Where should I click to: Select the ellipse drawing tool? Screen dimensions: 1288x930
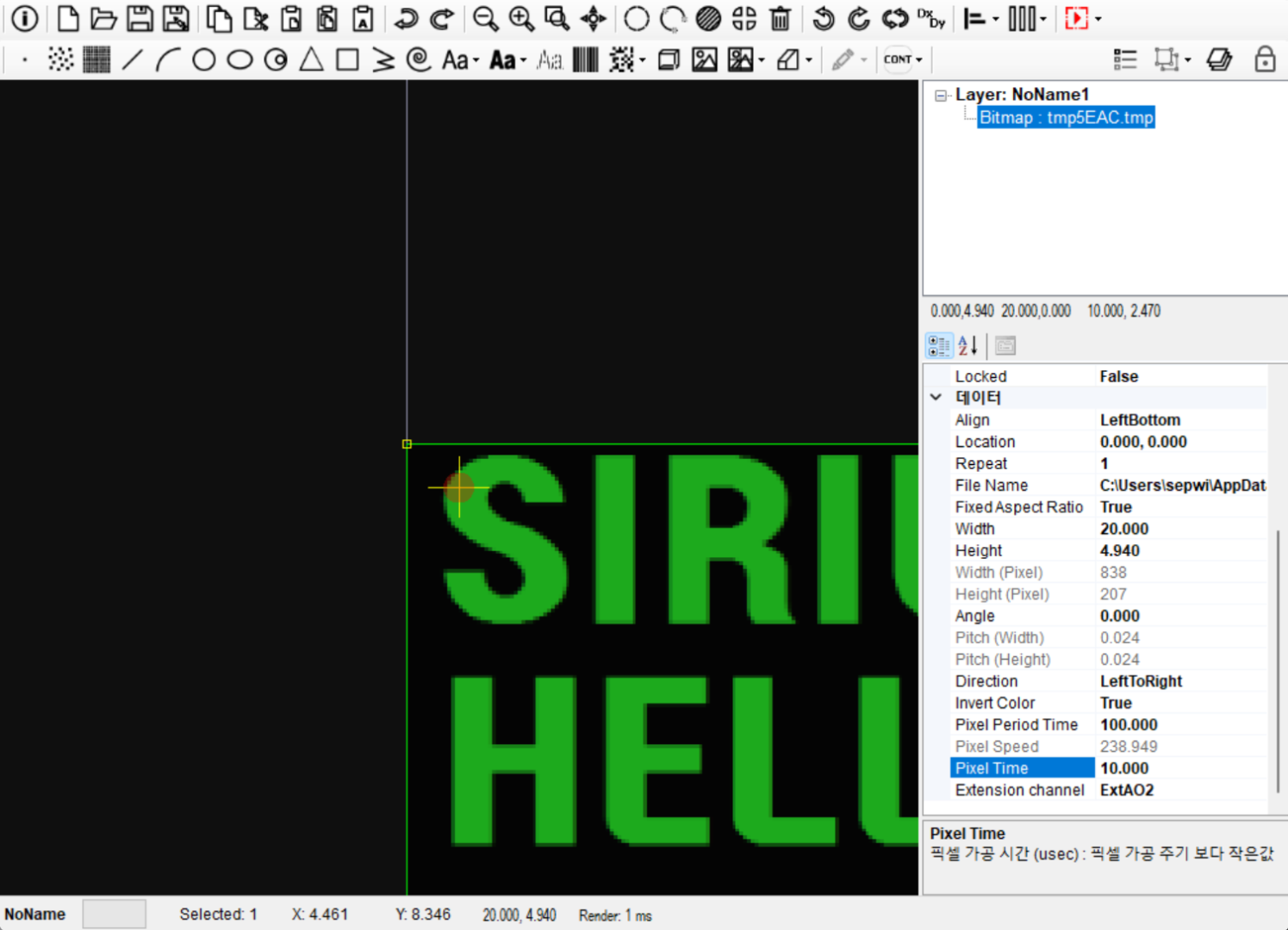click(240, 59)
